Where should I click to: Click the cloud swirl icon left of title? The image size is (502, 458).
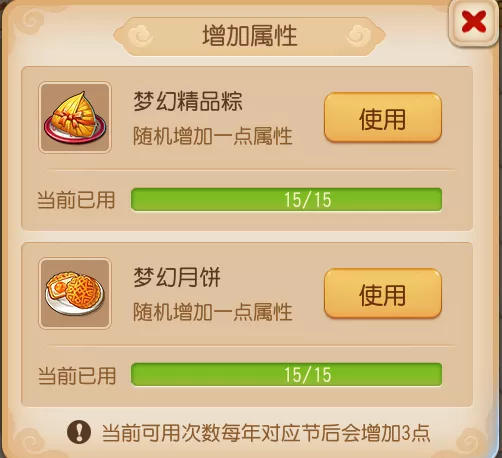point(141,36)
